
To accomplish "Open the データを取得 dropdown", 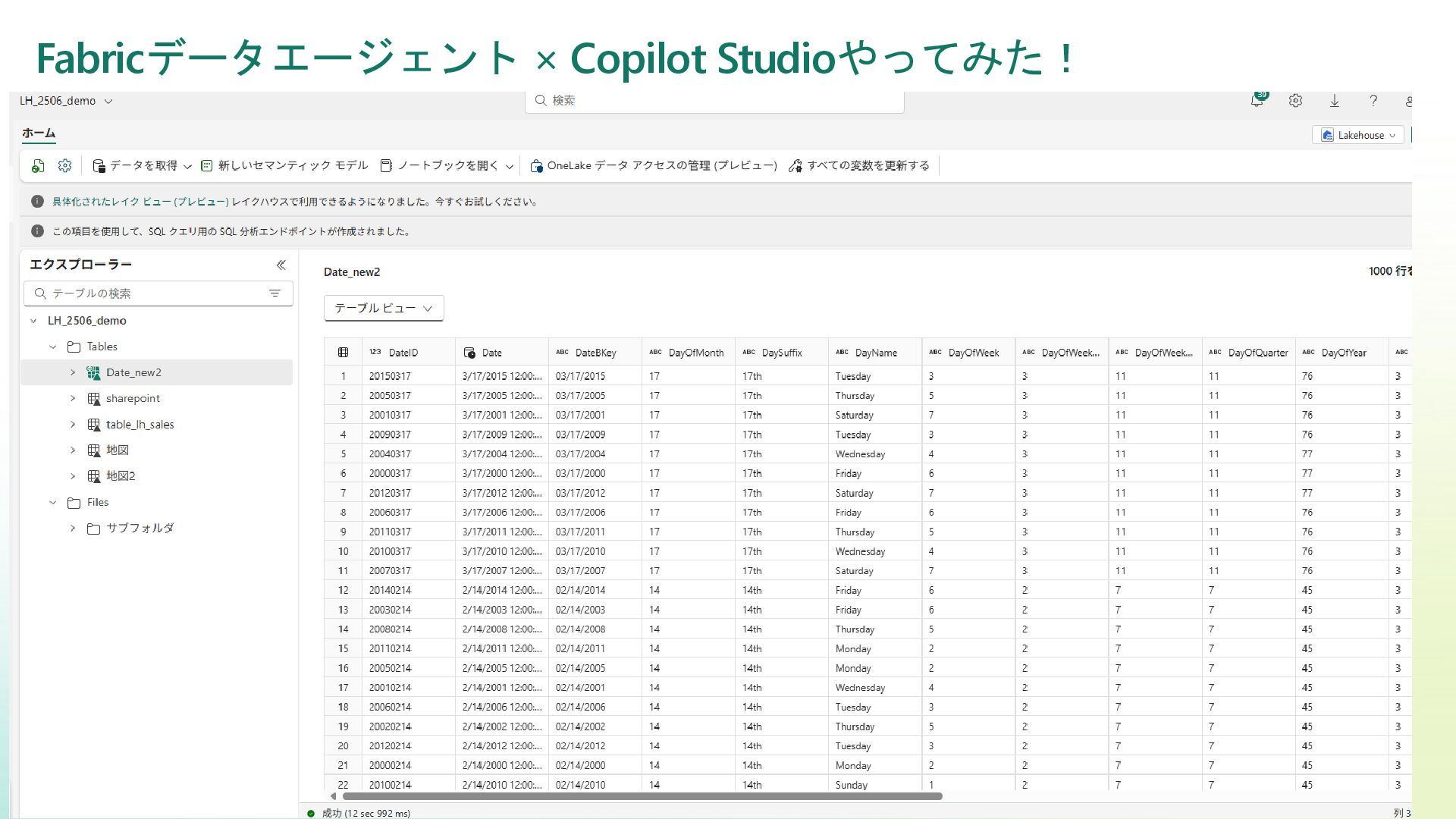I will (142, 165).
